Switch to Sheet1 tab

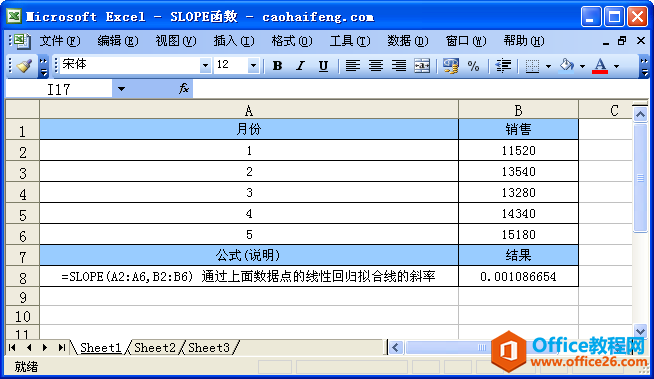click(x=101, y=347)
